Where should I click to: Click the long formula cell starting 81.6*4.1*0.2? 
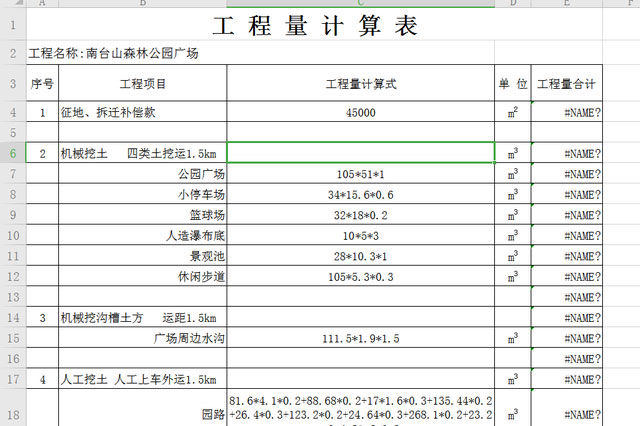[360, 408]
